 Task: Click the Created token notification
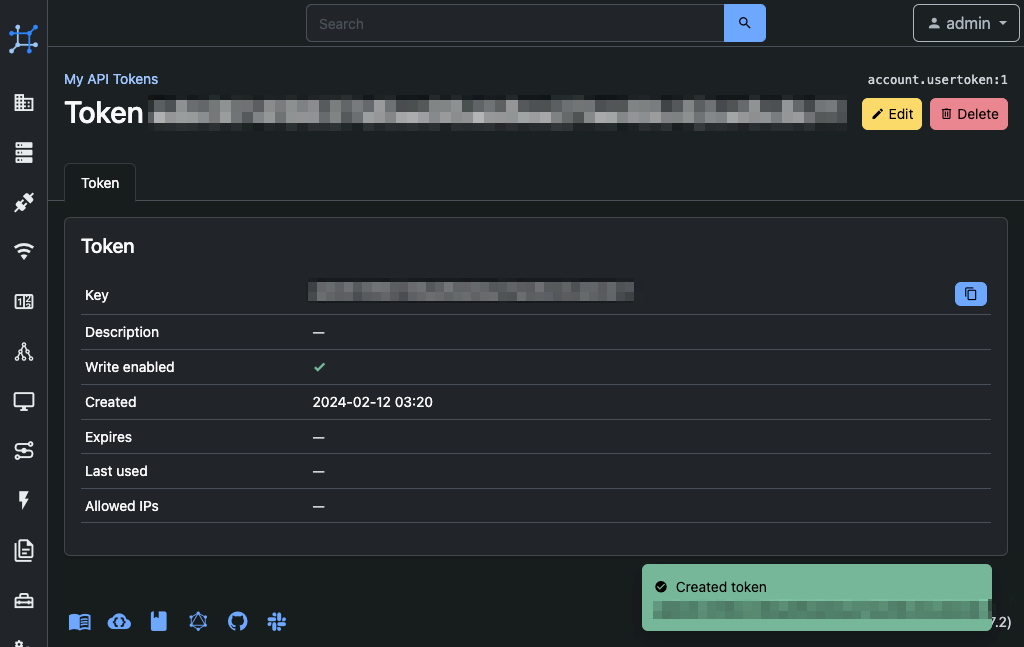(816, 597)
